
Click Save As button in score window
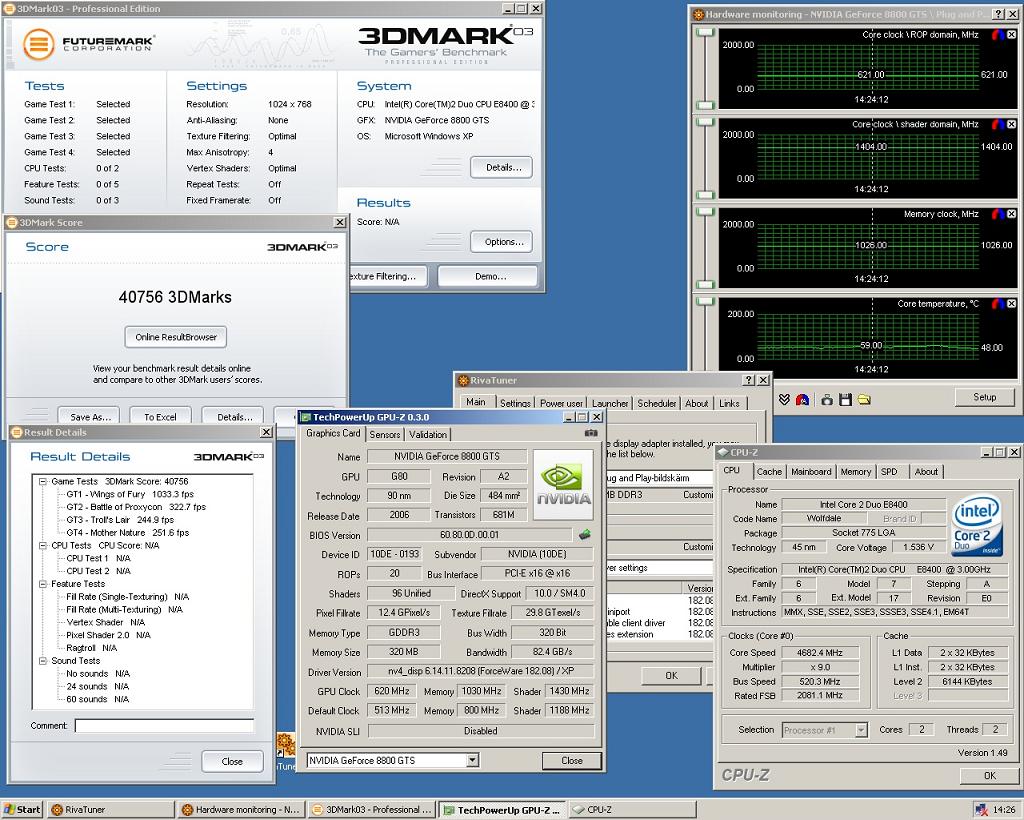pos(89,416)
